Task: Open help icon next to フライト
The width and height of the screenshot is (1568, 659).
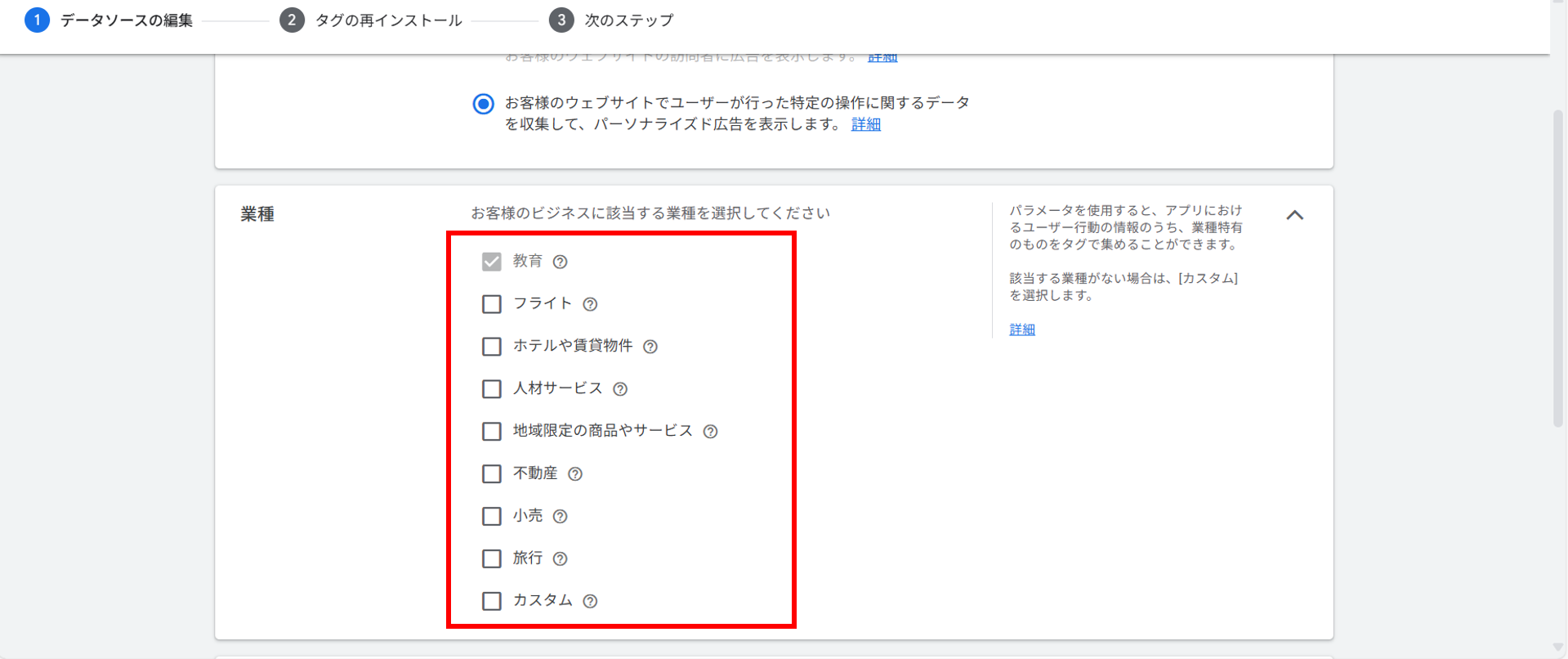Action: click(590, 304)
